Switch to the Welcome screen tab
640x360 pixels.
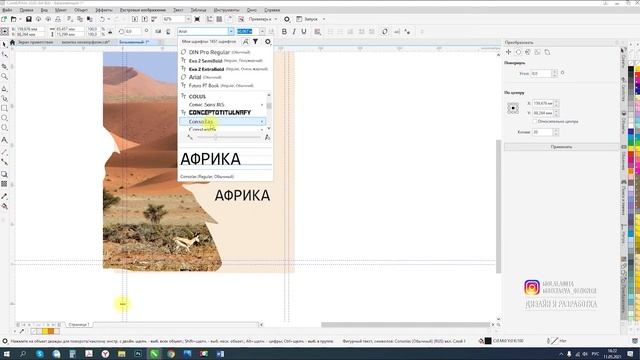[x=35, y=42]
